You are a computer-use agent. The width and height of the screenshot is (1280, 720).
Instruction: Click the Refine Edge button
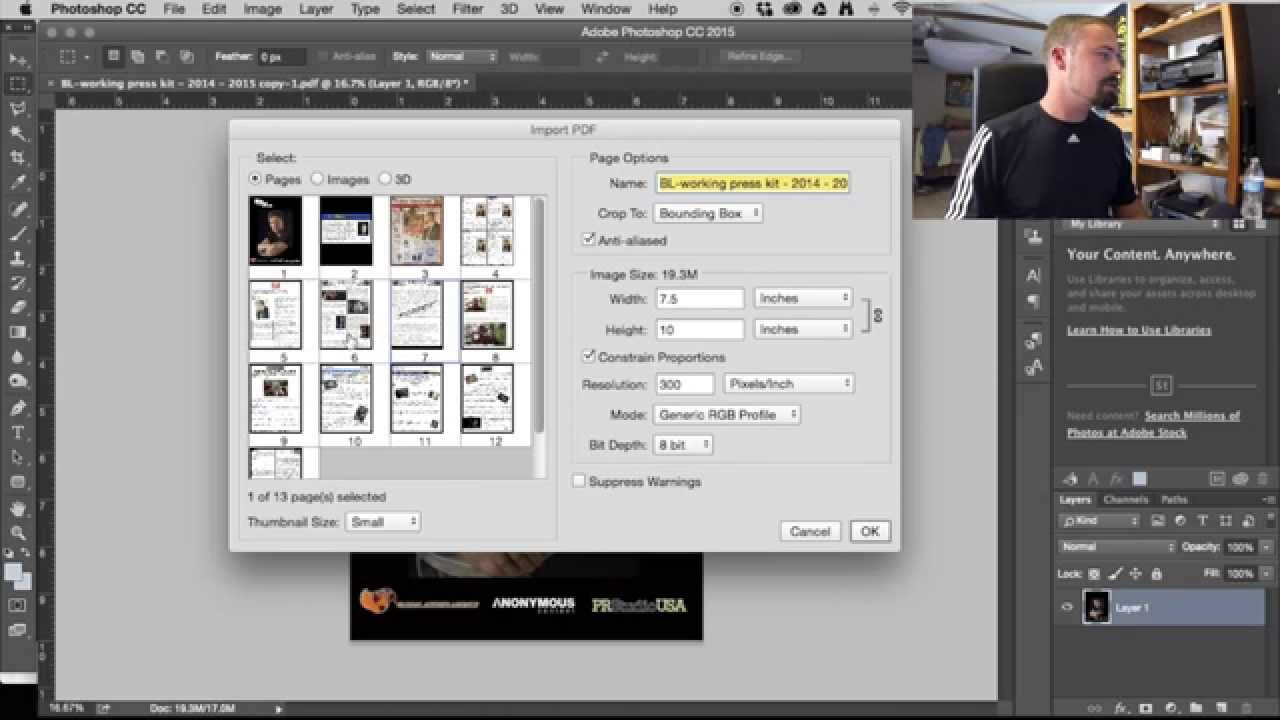point(759,57)
